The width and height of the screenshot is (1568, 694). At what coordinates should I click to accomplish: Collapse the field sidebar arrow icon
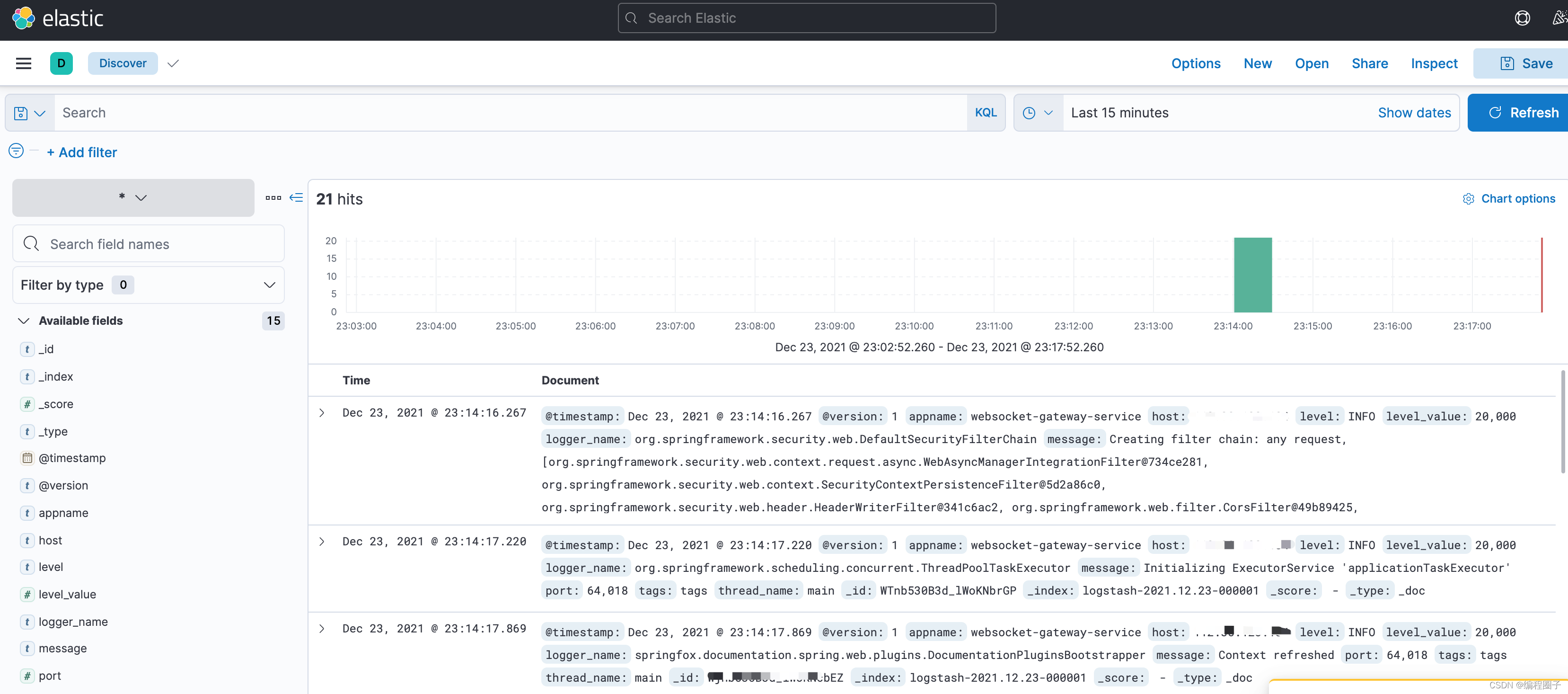pos(296,197)
